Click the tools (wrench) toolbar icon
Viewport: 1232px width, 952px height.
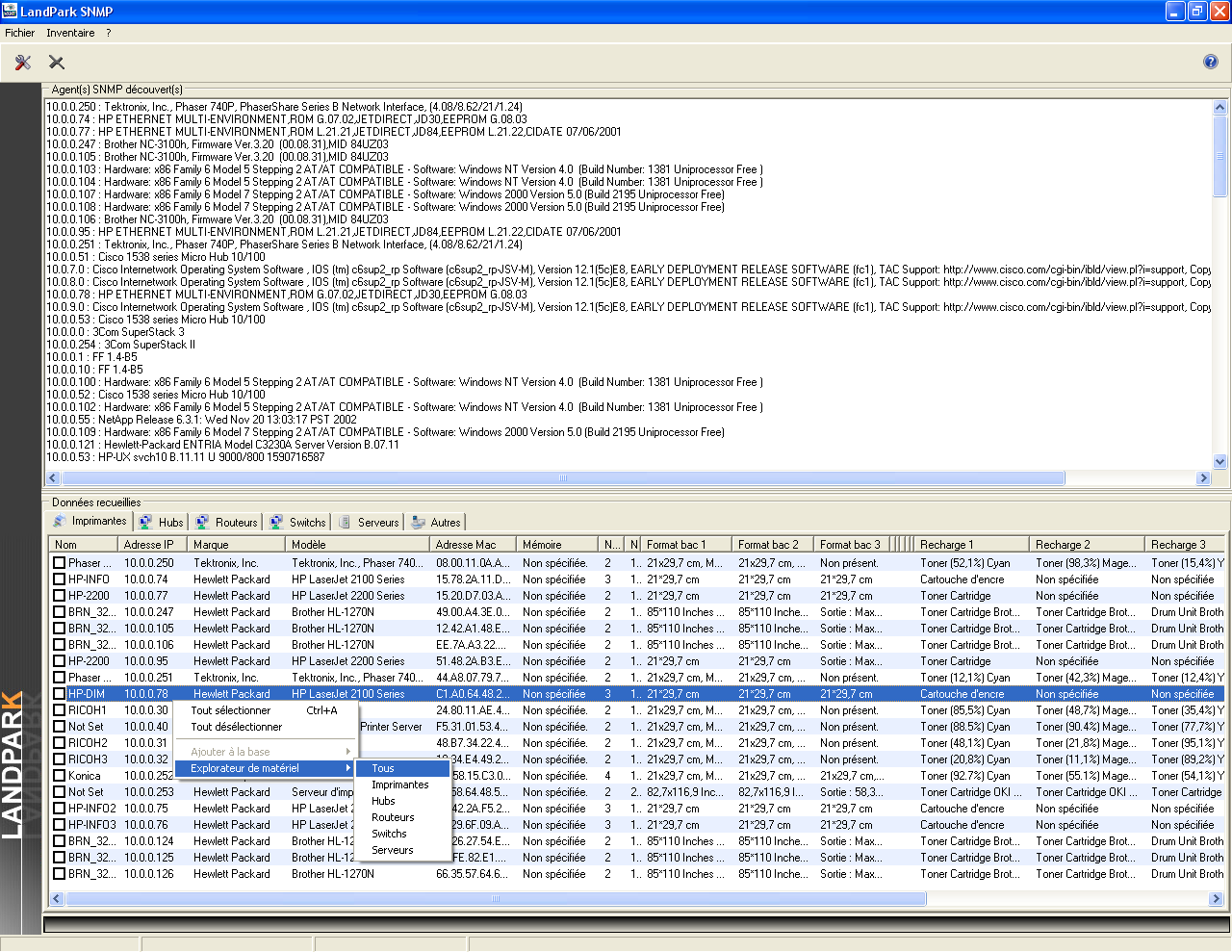click(23, 62)
